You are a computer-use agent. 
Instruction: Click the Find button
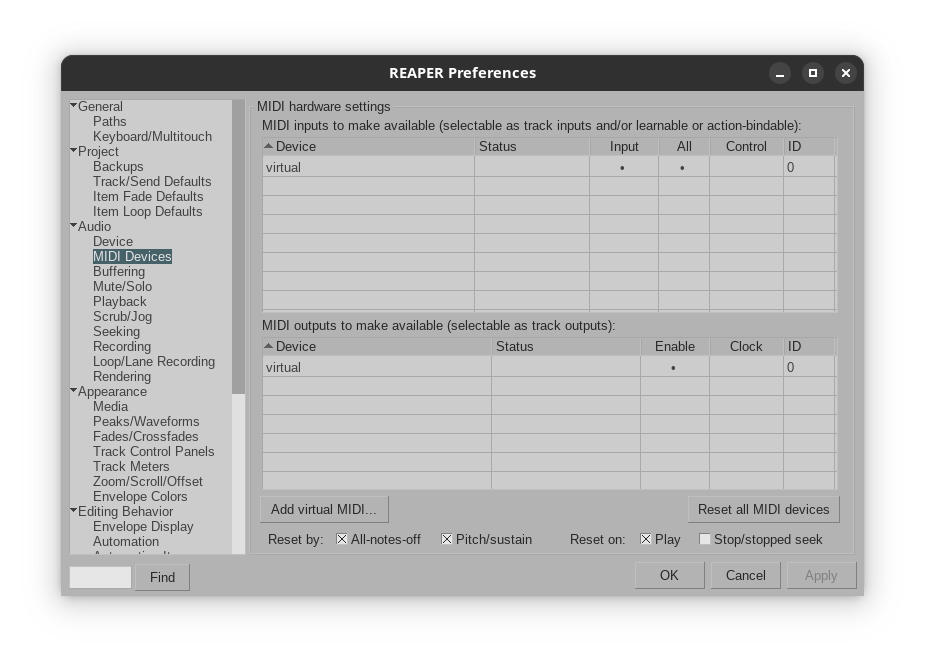[162, 577]
